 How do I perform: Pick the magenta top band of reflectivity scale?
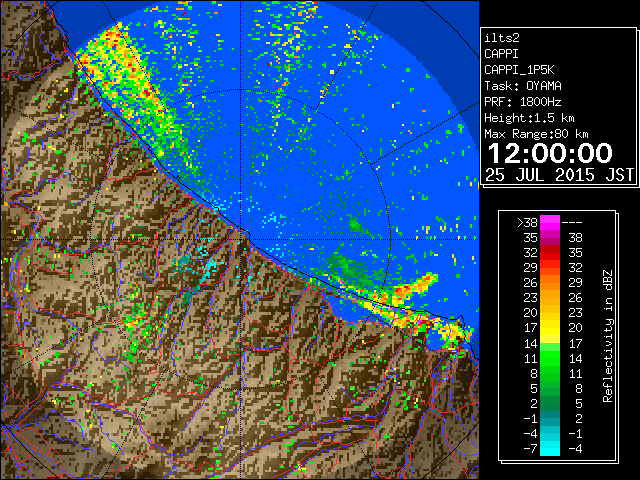(550, 223)
